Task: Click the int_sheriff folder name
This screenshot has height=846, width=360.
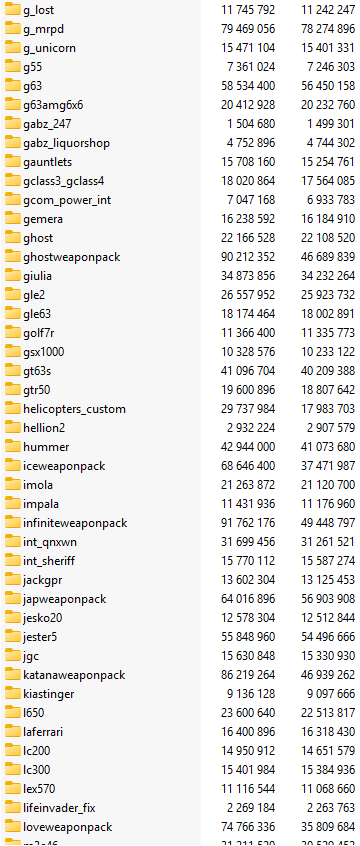Action: (49, 561)
